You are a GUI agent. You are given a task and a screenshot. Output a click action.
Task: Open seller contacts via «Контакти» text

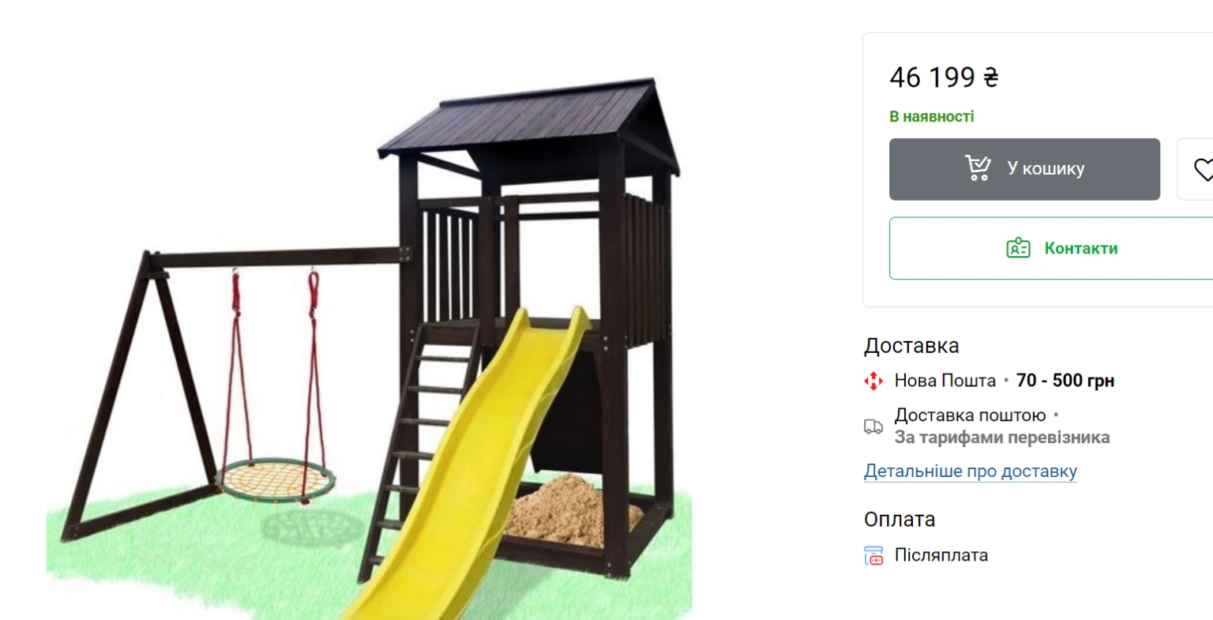pyautogui.click(x=1081, y=248)
